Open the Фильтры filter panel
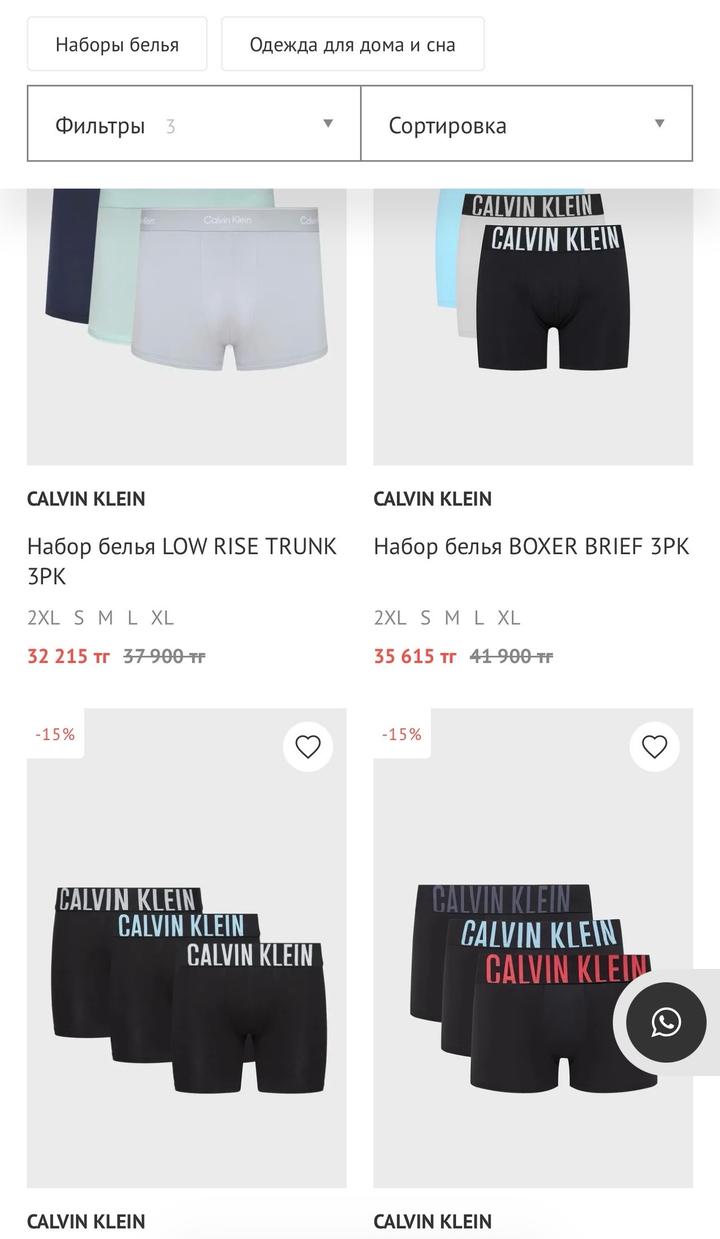The height and width of the screenshot is (1239, 720). (x=194, y=124)
